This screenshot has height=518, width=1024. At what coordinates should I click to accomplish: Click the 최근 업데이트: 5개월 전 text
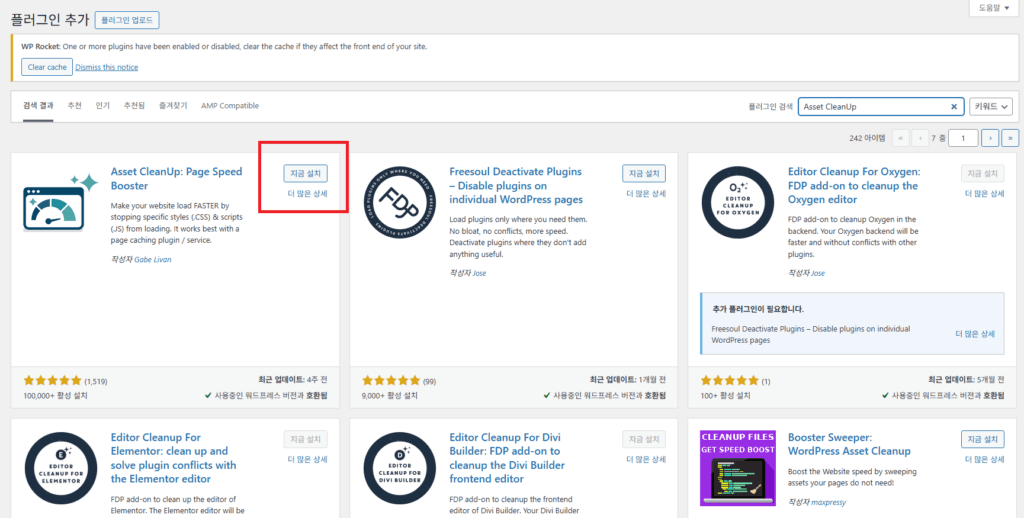967,380
